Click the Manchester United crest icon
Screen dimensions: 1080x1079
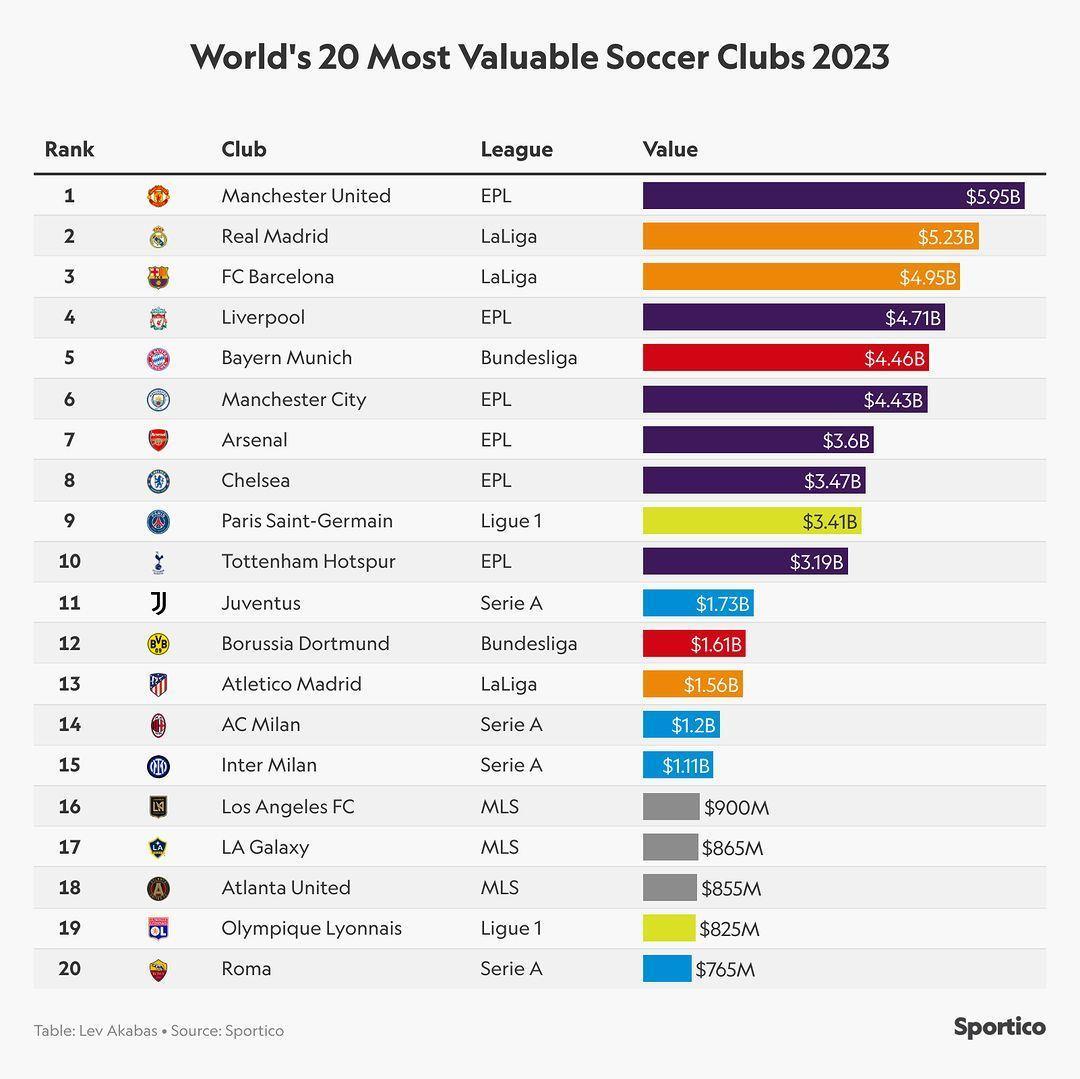[158, 196]
